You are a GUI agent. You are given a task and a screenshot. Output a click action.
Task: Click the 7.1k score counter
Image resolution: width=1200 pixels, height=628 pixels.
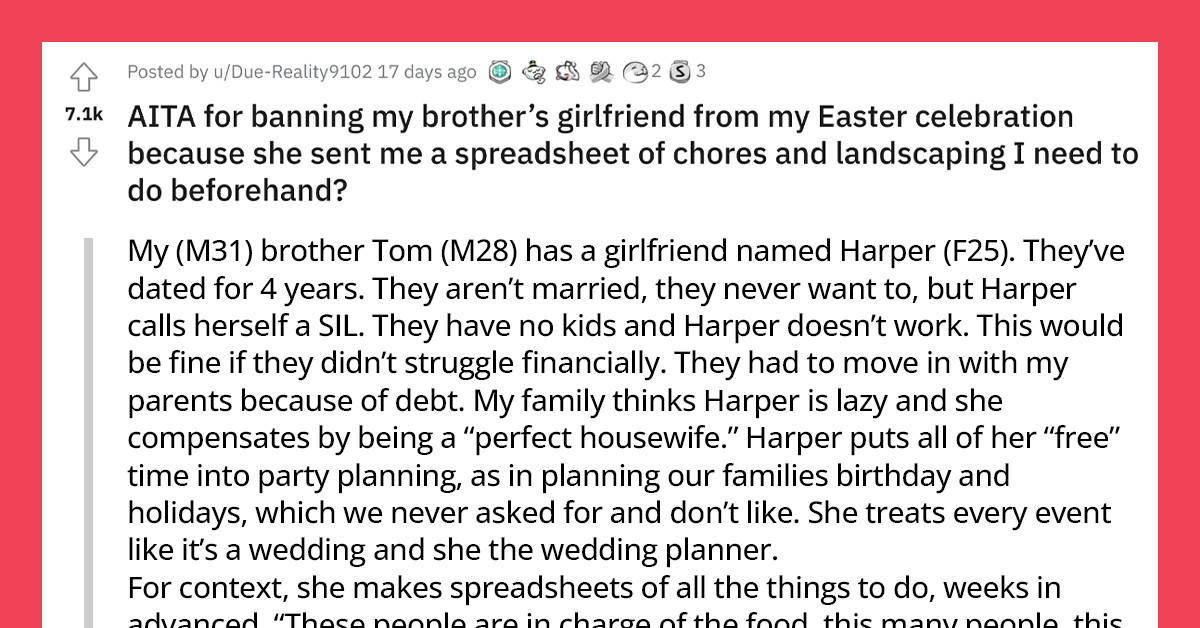pyautogui.click(x=83, y=113)
